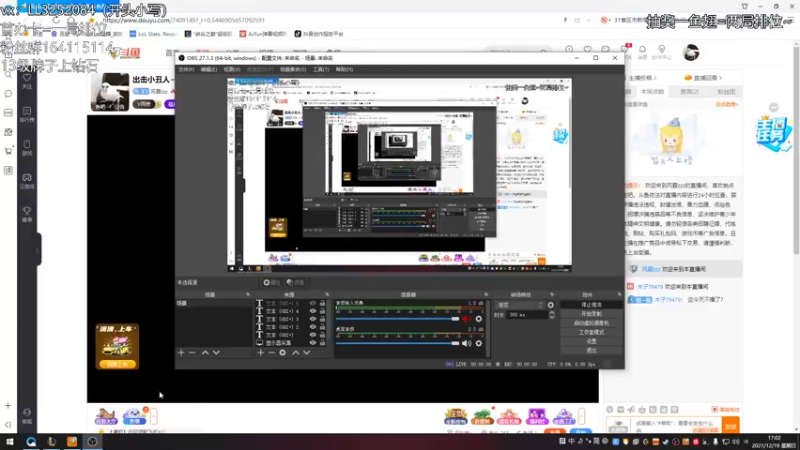Click system tray volume icon
This screenshot has width=800, height=450.
coord(735,442)
